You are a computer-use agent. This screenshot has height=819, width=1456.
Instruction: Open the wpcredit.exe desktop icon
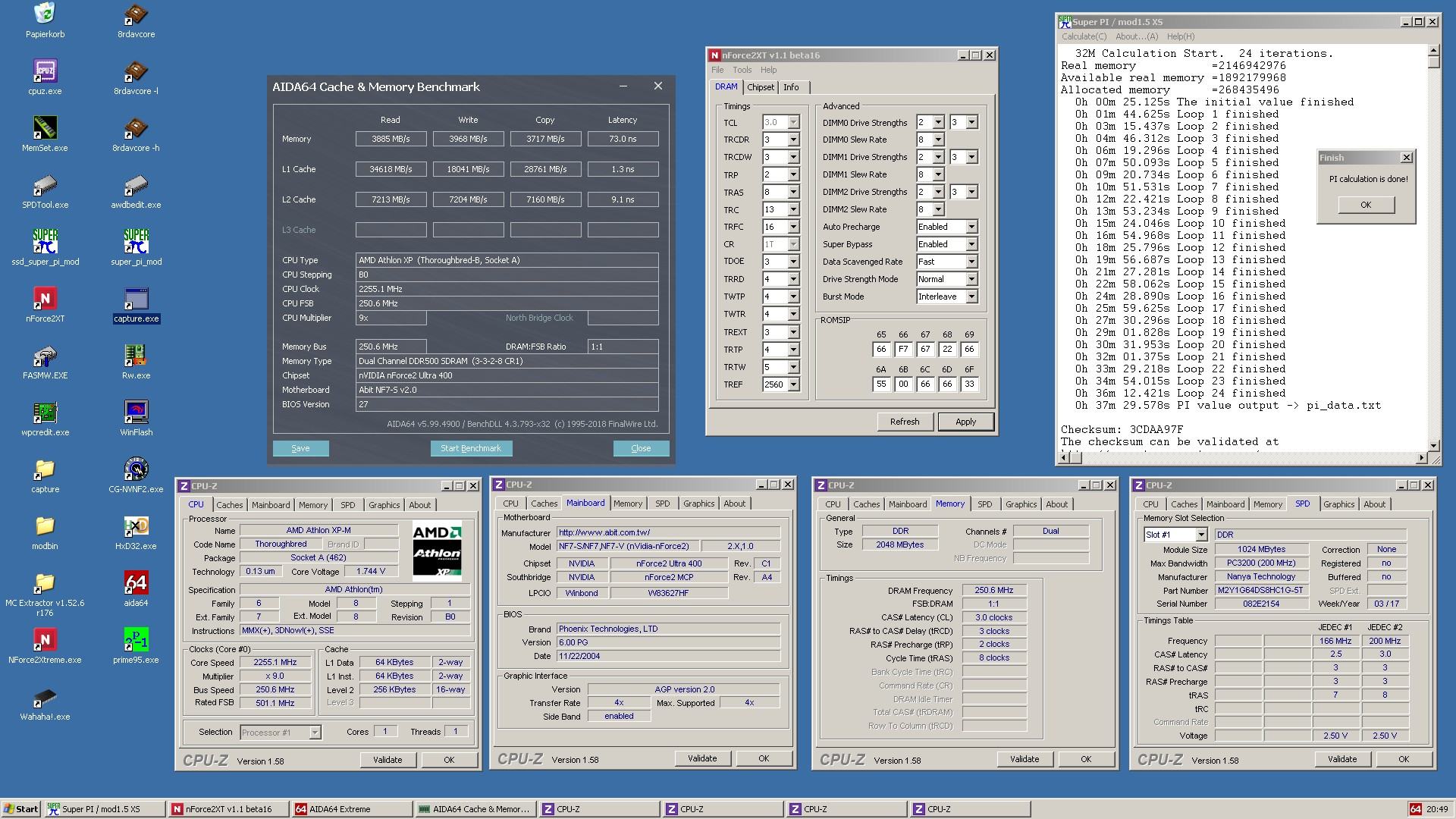(45, 419)
